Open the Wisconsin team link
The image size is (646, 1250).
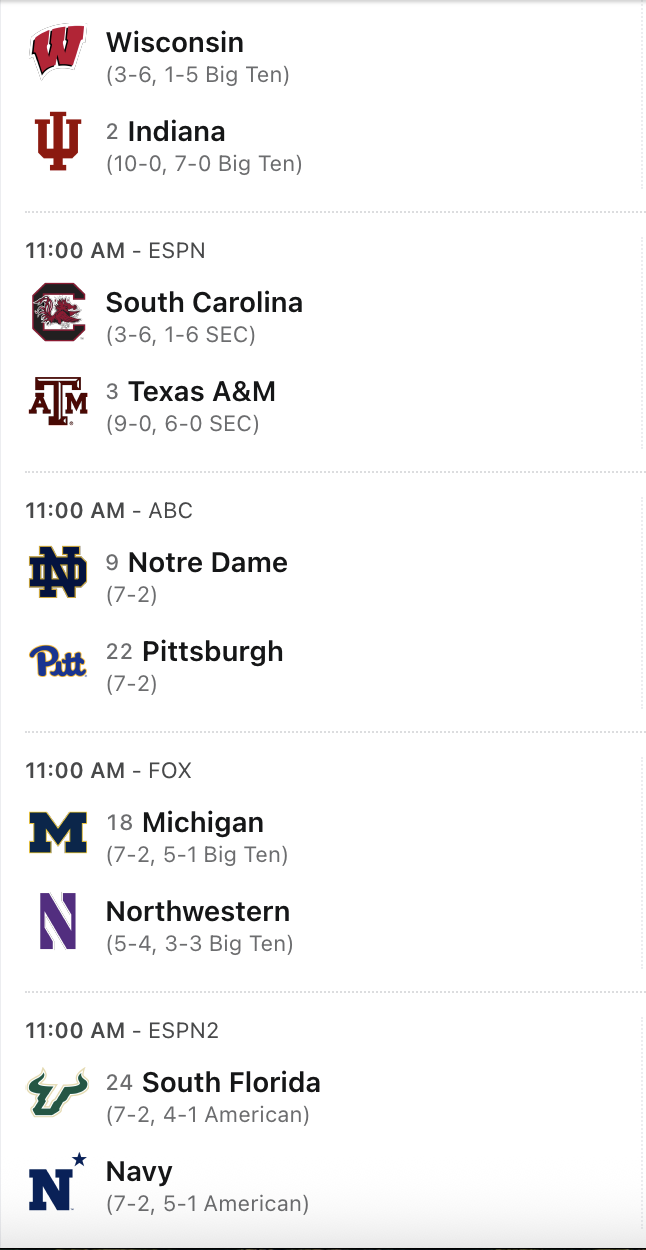pos(175,43)
